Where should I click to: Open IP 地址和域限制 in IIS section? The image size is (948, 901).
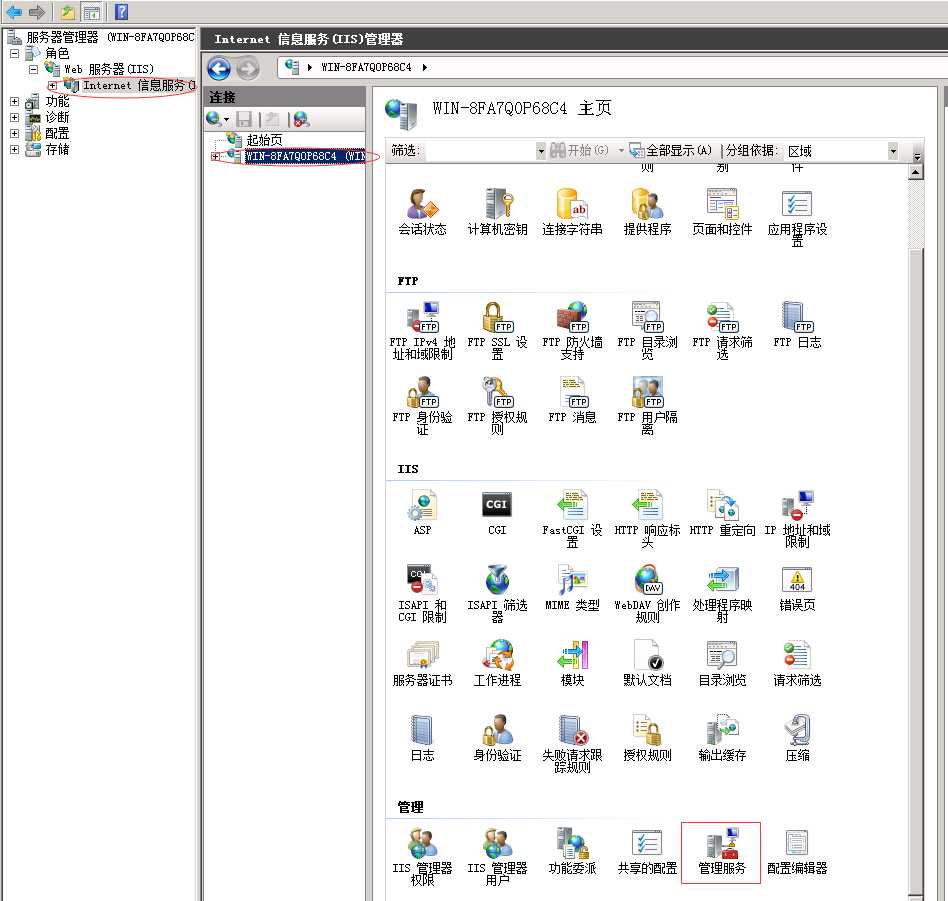tap(797, 518)
